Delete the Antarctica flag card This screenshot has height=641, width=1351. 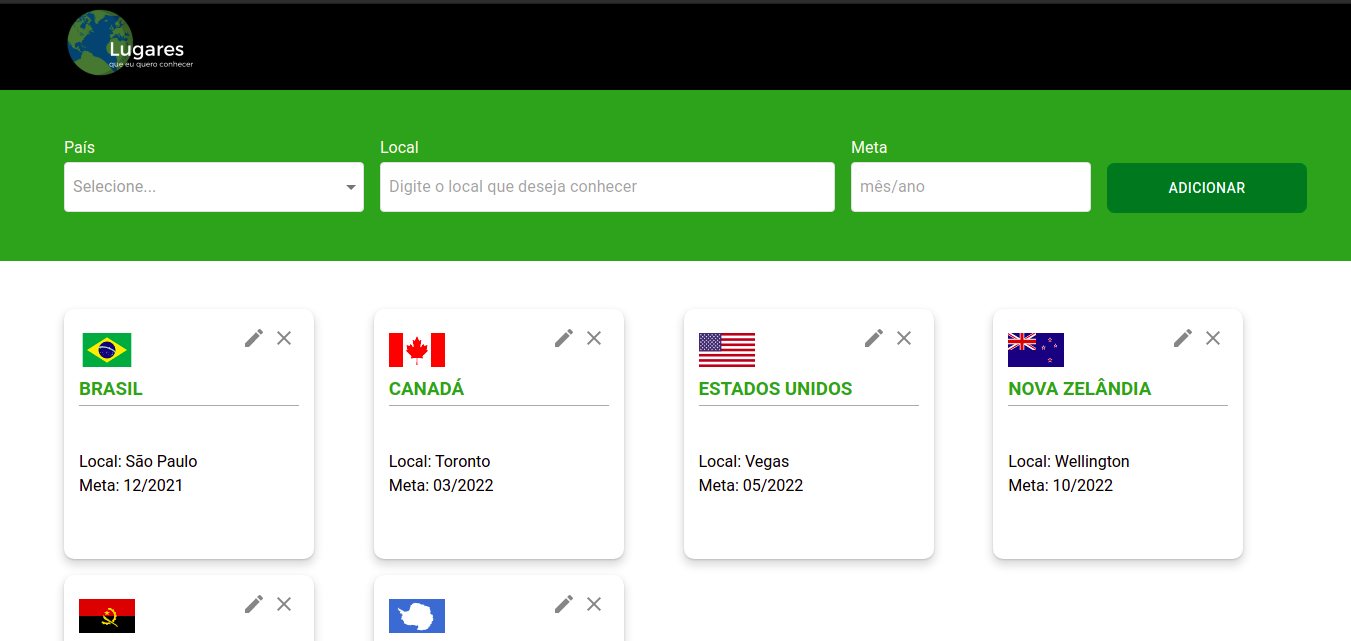pos(594,604)
